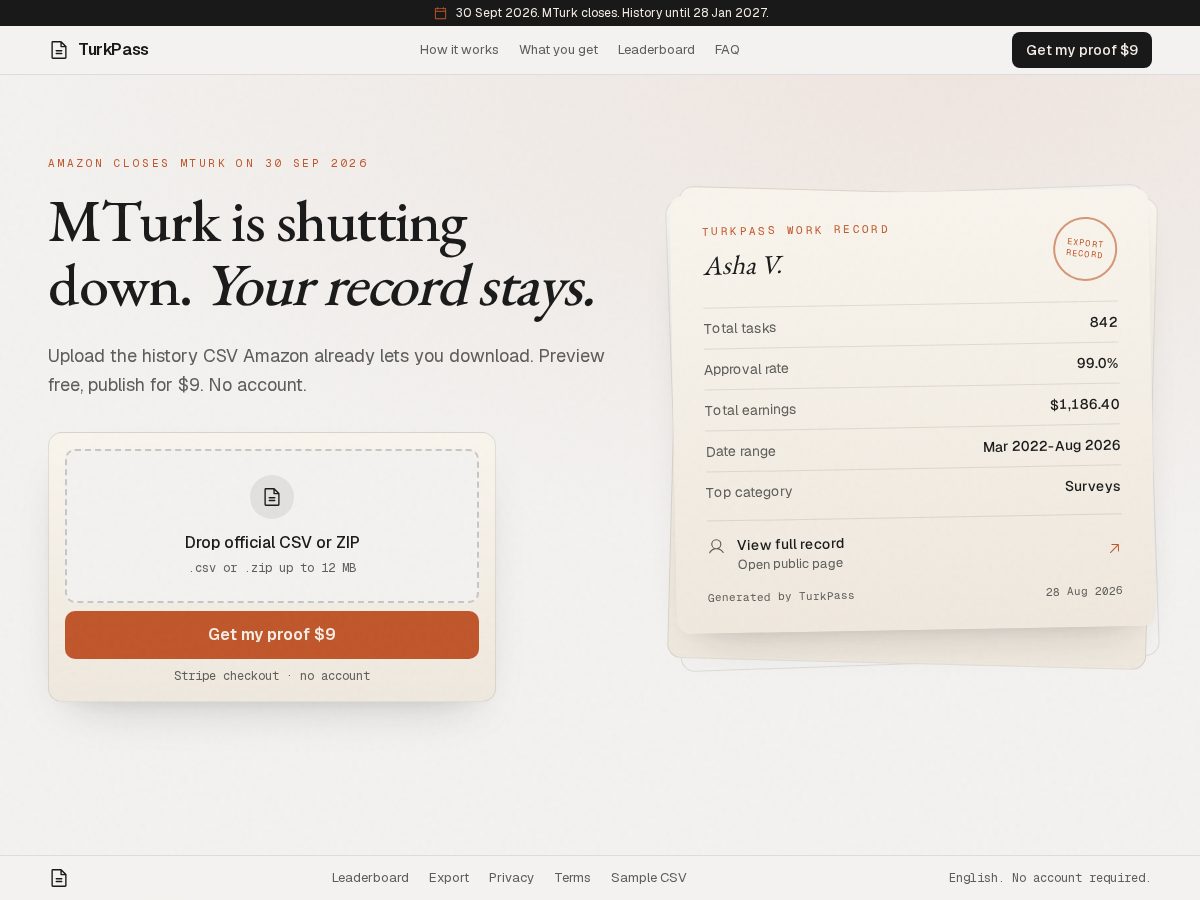Click the Asha V. name on the record card

(743, 265)
